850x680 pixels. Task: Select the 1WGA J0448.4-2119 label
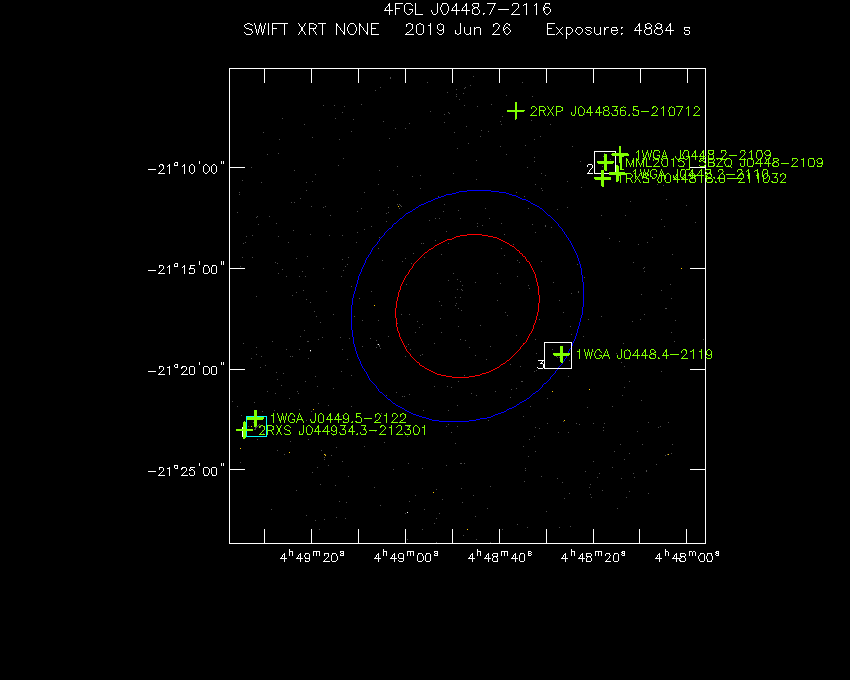pyautogui.click(x=644, y=355)
